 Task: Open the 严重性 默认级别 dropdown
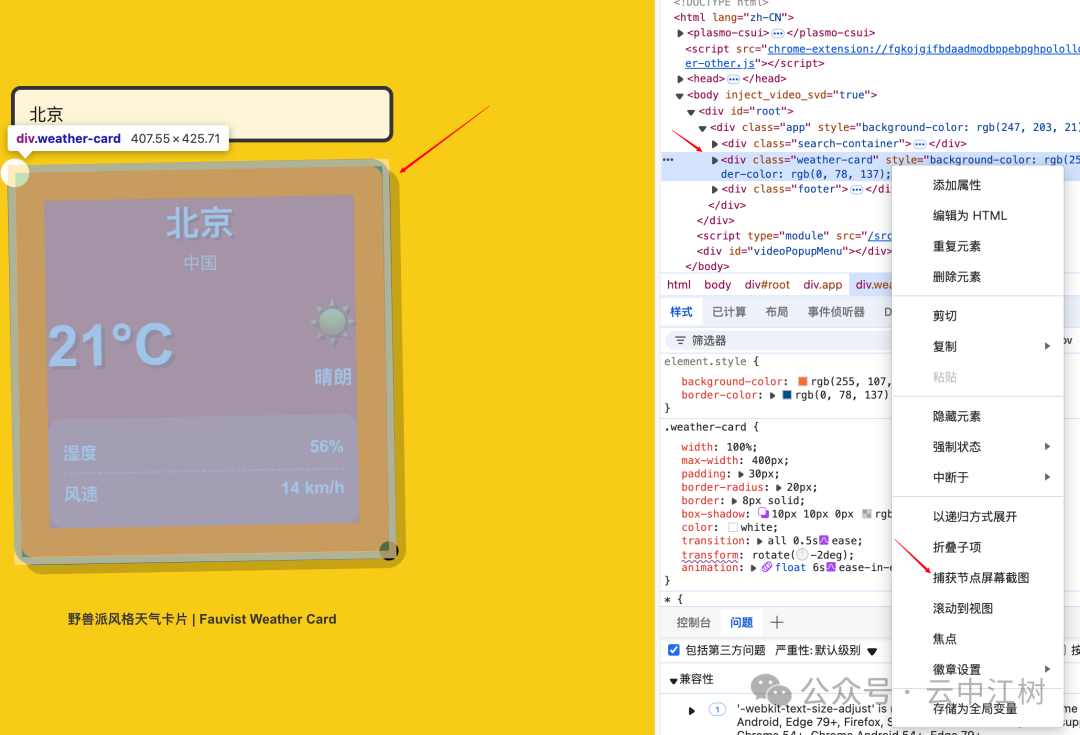coord(827,650)
